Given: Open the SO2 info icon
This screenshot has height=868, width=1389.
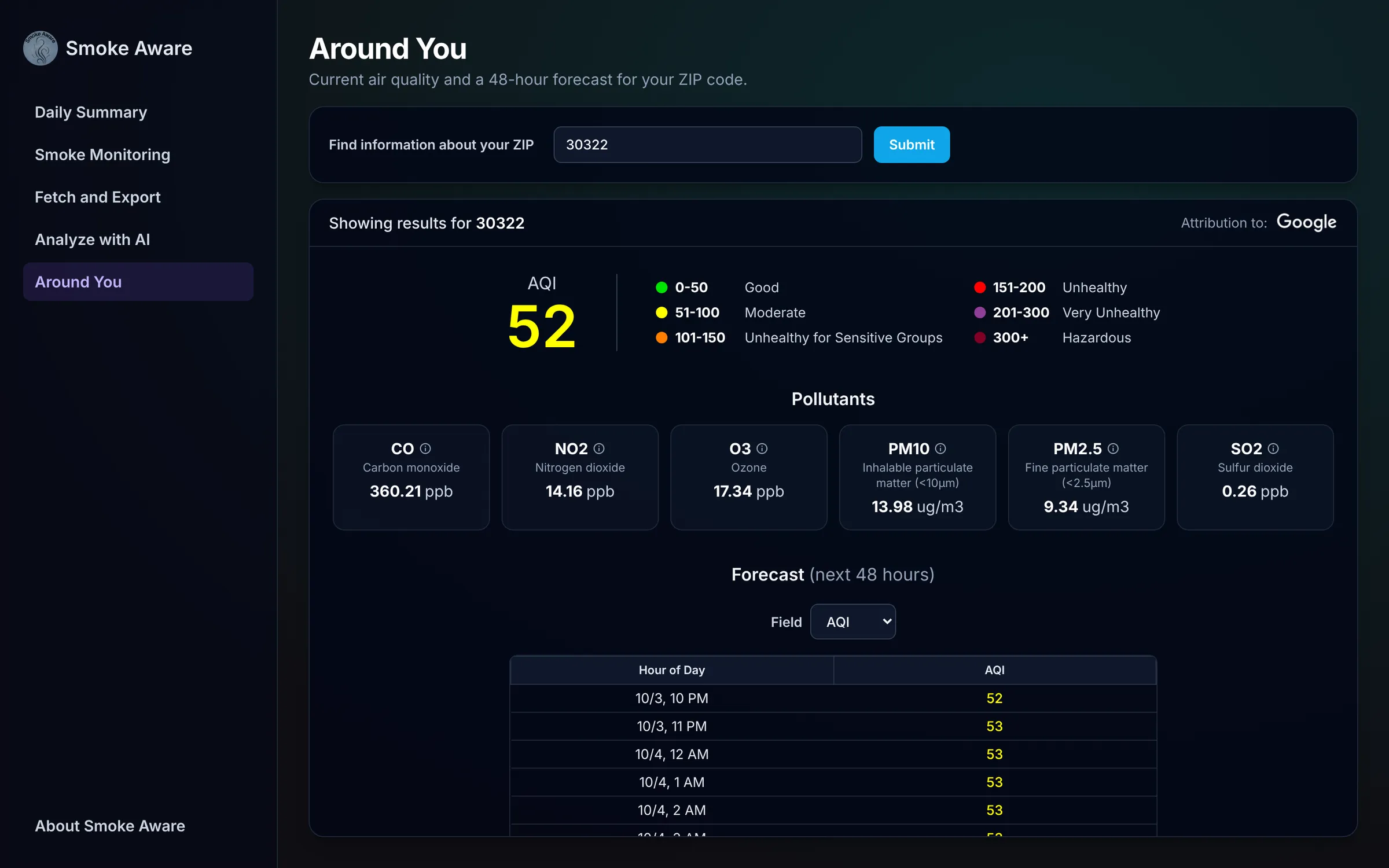Looking at the screenshot, I should [1273, 448].
